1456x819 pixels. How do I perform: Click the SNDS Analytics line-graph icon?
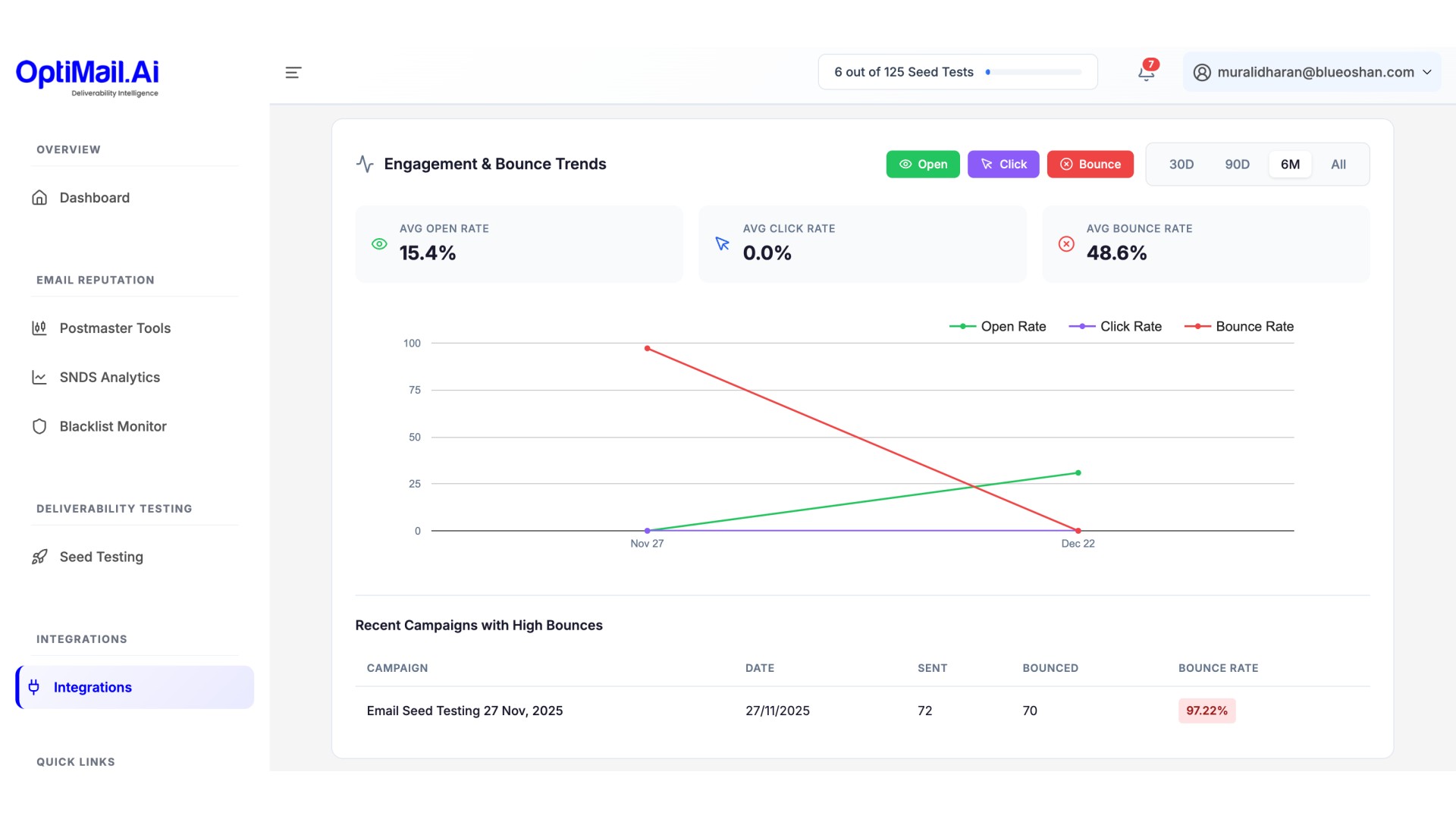coord(39,378)
